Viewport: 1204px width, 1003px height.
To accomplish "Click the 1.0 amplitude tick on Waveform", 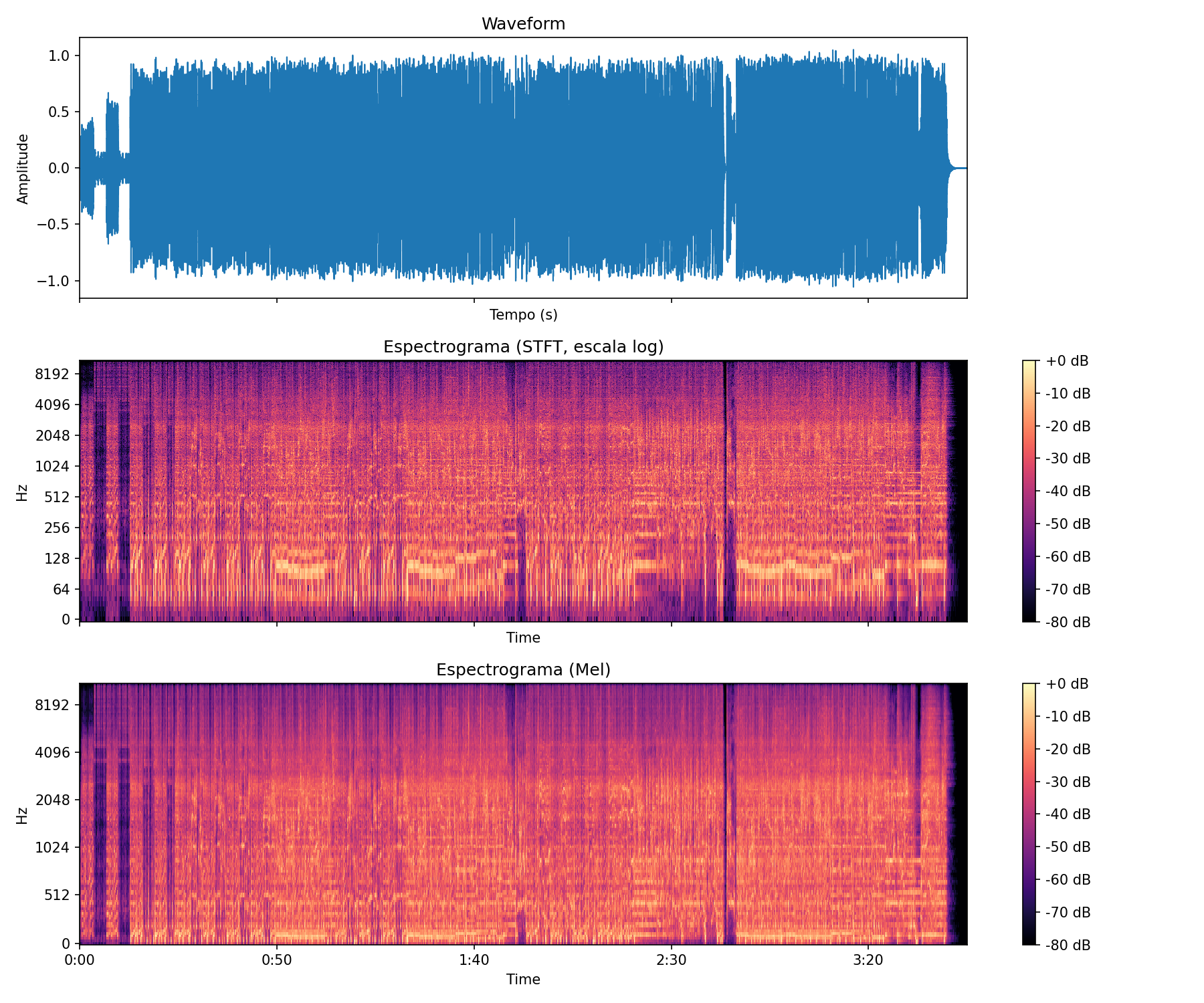I will point(60,55).
